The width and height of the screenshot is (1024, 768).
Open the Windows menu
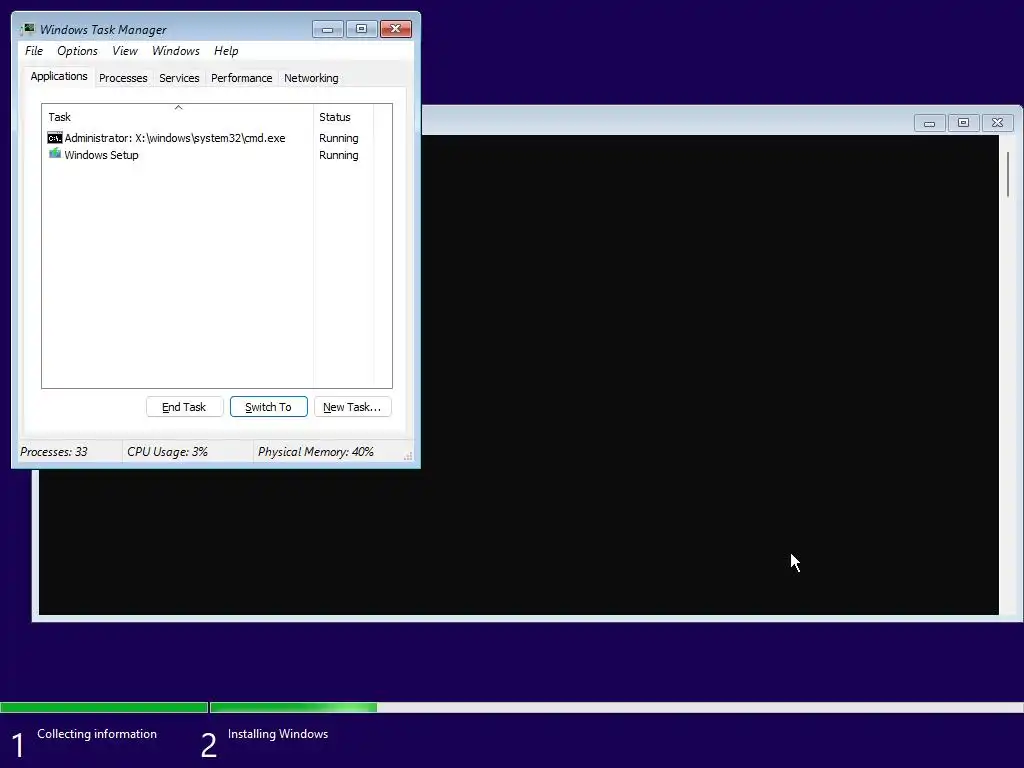(176, 51)
